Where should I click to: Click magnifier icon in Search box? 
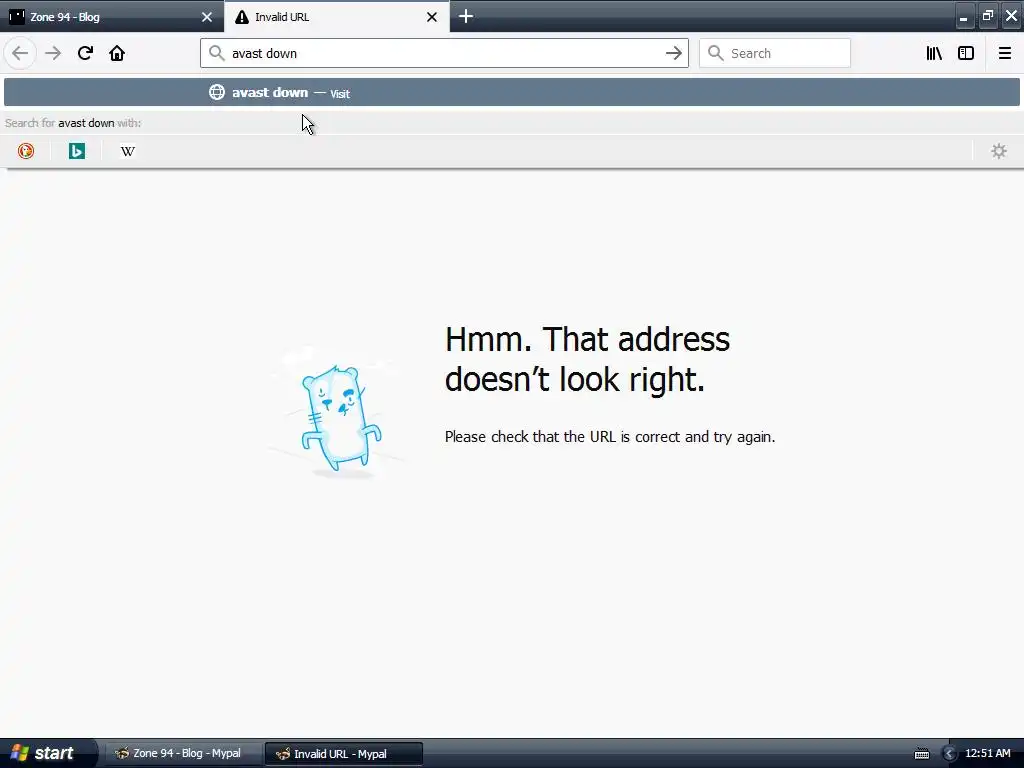tap(716, 53)
